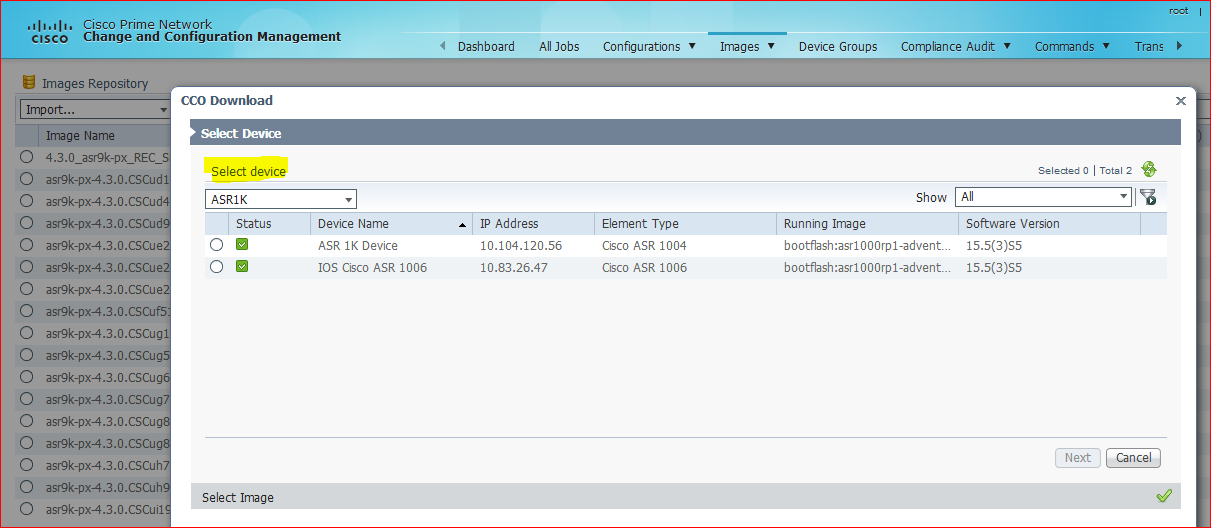Expand the Commands menu arrow
The width and height of the screenshot is (1211, 528).
(1105, 46)
